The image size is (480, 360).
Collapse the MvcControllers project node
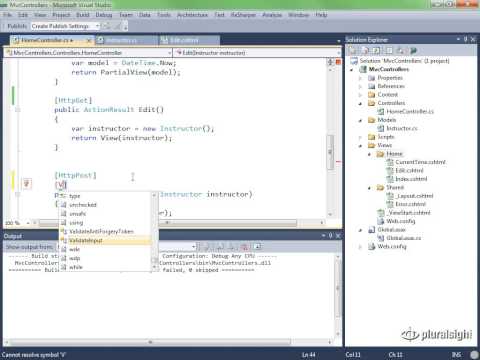pos(352,69)
